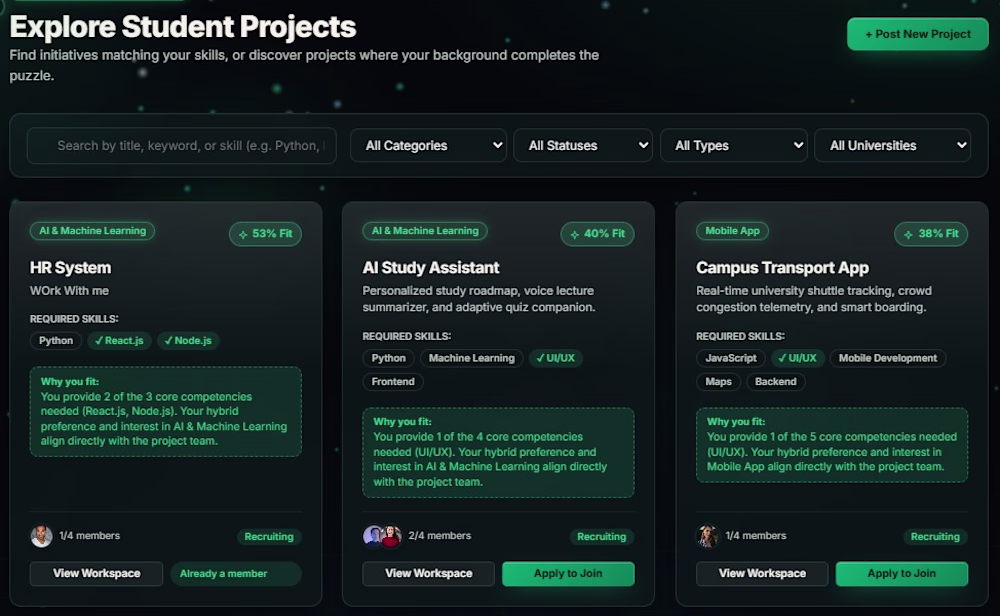
Task: Click the 40% Fit sparkle badge
Action: coord(597,233)
